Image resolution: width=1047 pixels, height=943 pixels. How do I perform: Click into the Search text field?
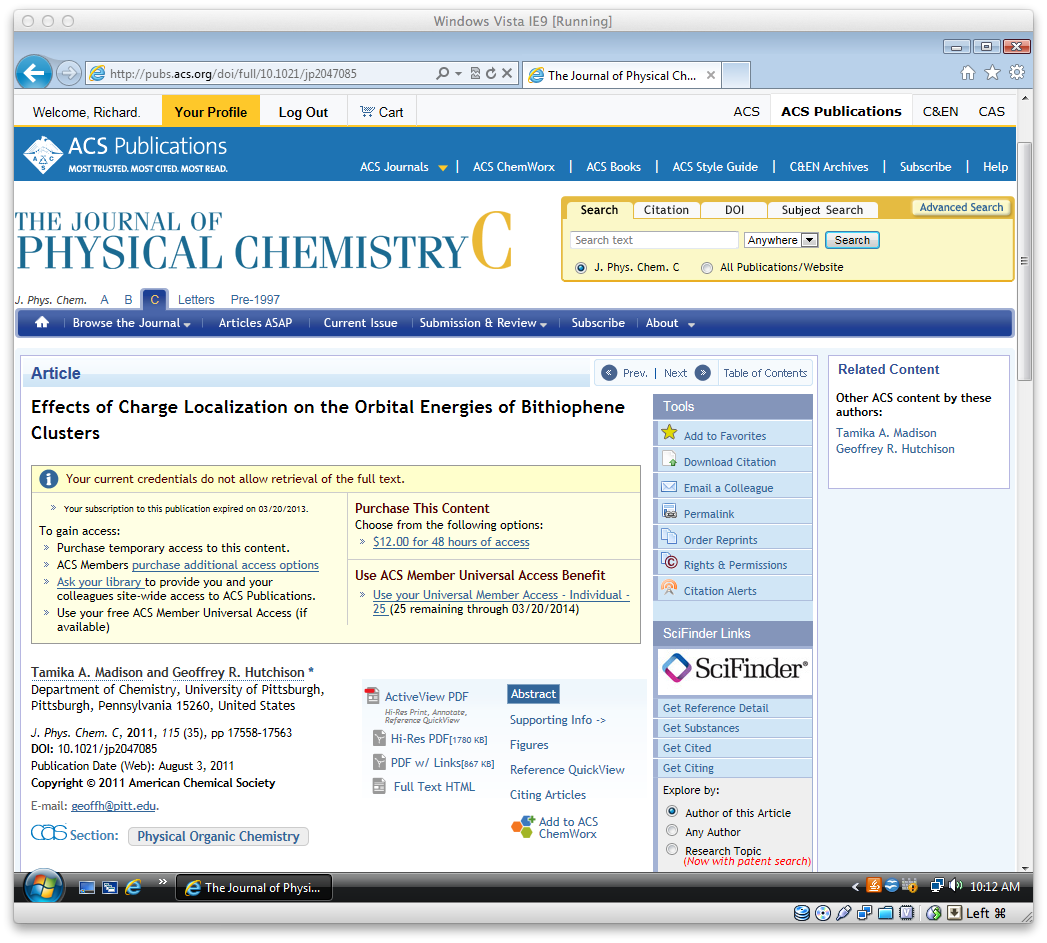pos(654,240)
